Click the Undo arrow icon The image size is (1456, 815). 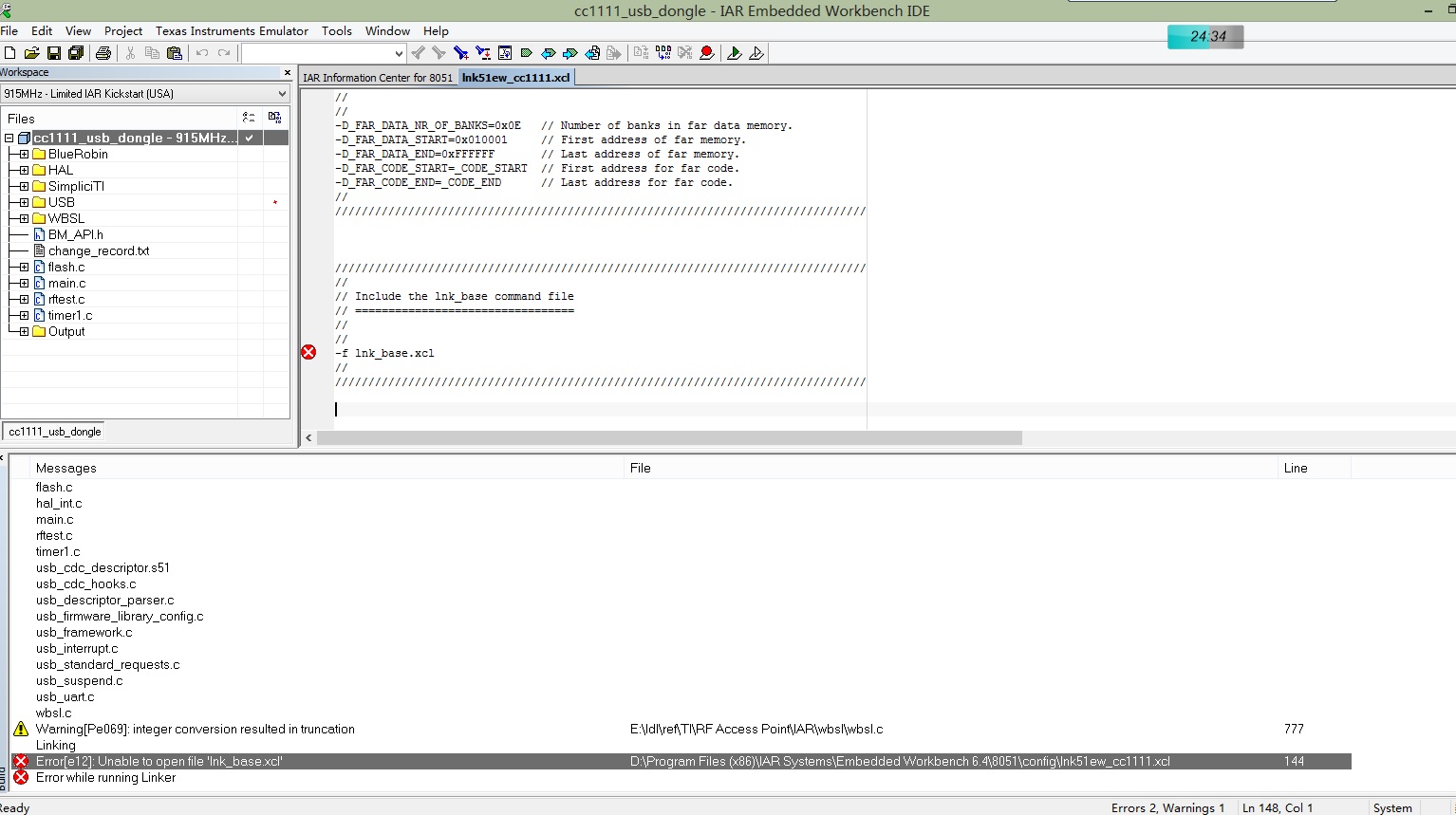tap(202, 53)
